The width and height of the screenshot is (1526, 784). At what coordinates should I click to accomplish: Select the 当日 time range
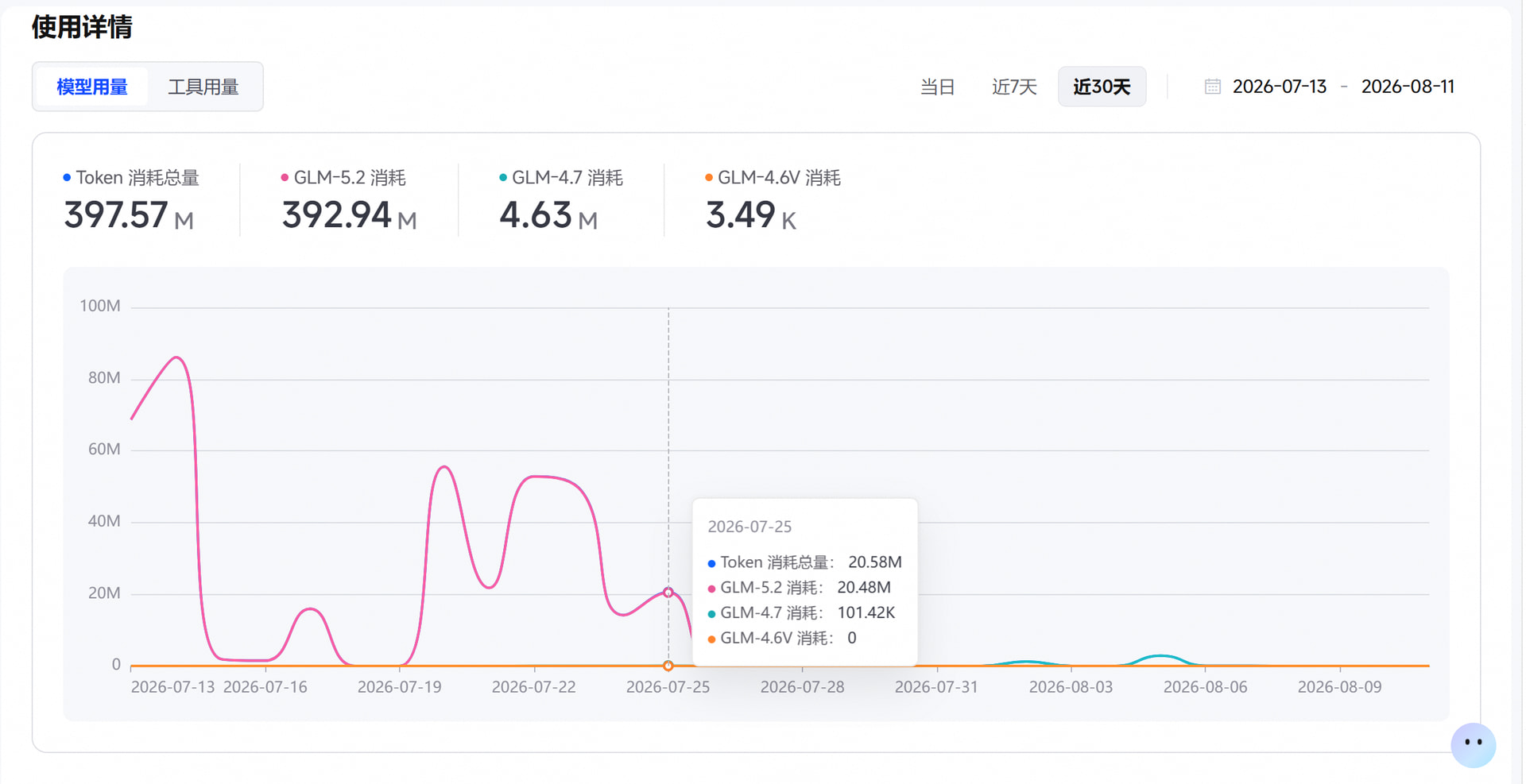tap(938, 87)
